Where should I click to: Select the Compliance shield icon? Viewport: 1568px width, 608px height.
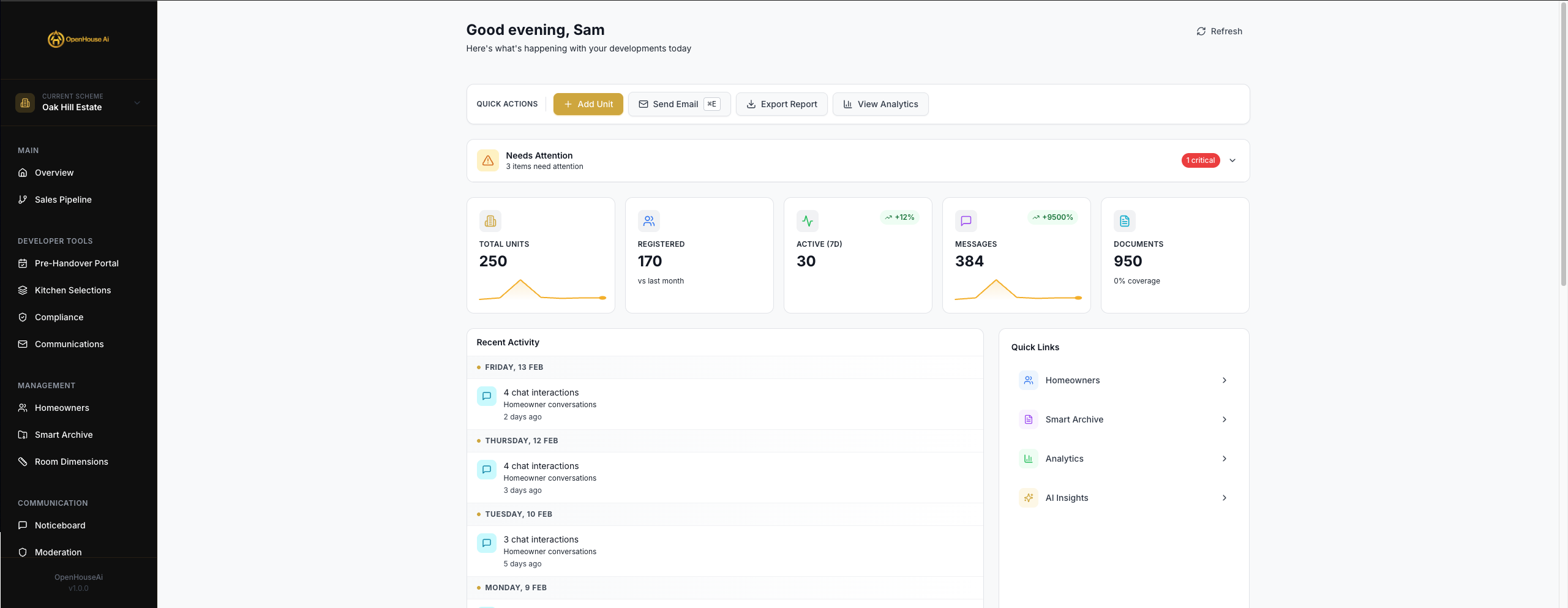(23, 317)
